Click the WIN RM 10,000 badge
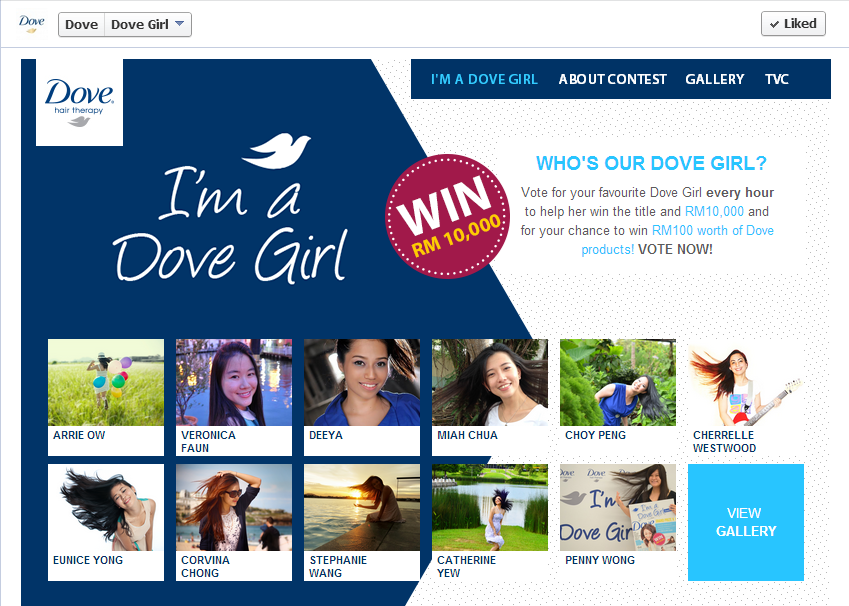Viewport: 849px width, 606px height. [447, 216]
